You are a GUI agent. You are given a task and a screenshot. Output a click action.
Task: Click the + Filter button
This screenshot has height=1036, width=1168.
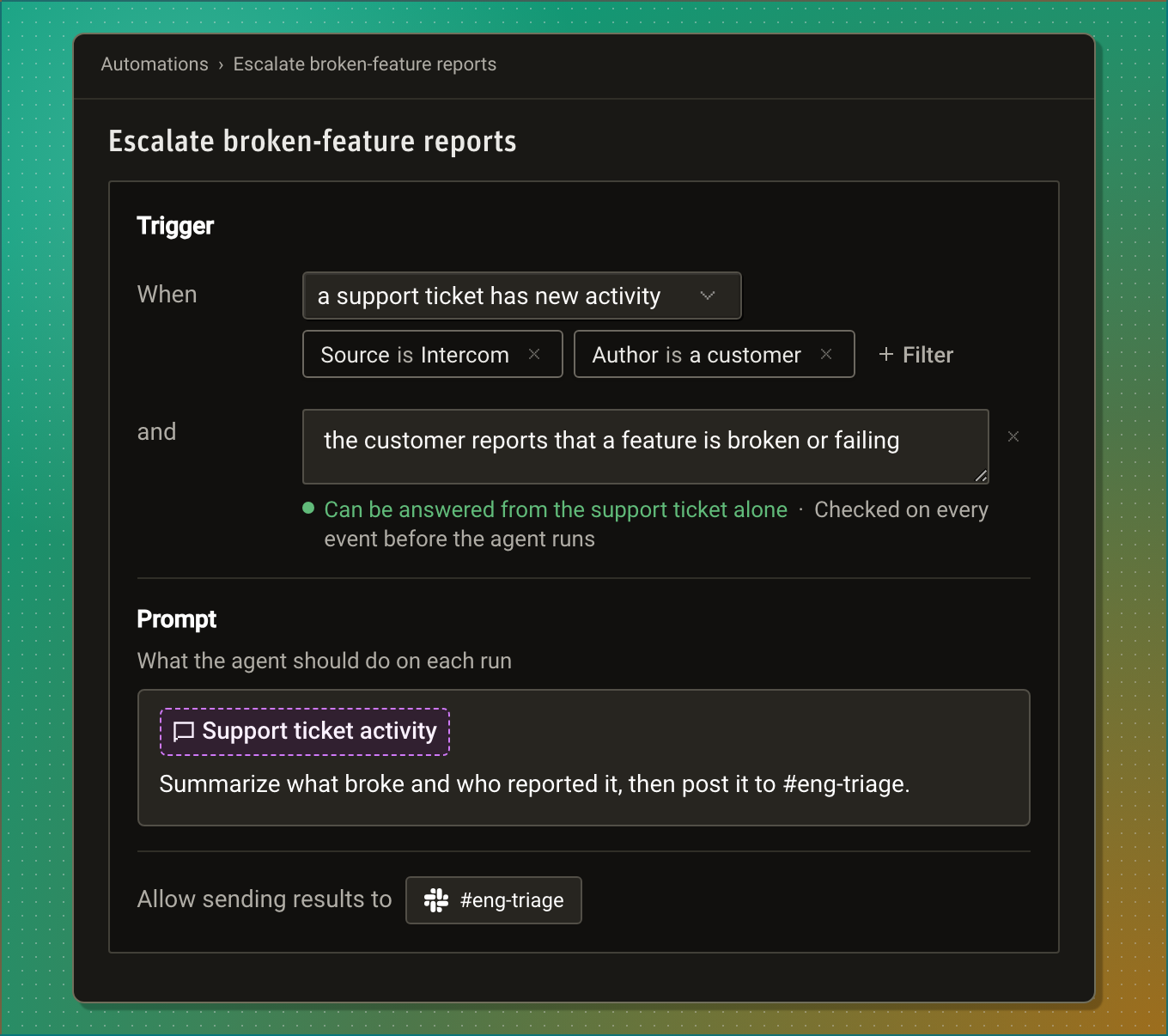click(916, 355)
